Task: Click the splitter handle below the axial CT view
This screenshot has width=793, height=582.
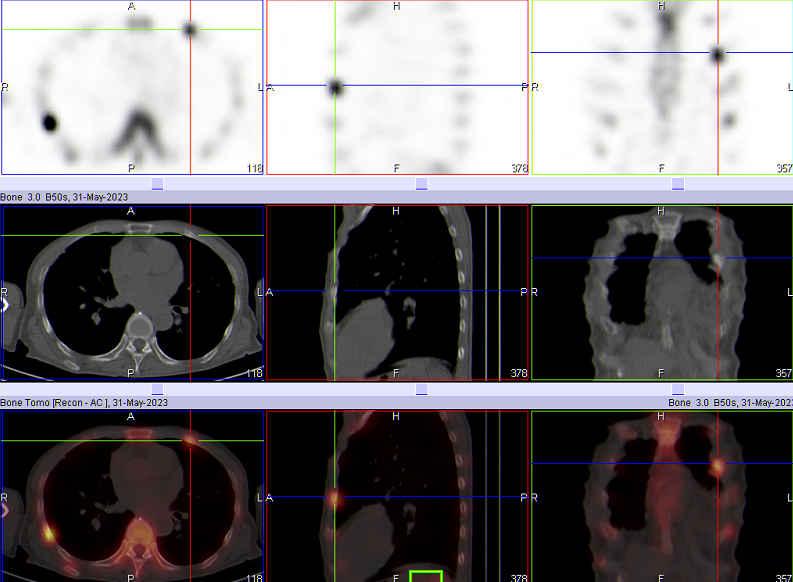Action: (x=157, y=389)
